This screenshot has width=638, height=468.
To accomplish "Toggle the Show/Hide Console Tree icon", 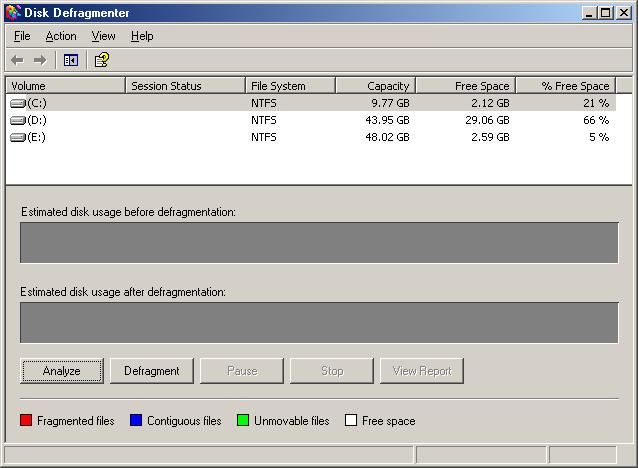I will click(71, 61).
